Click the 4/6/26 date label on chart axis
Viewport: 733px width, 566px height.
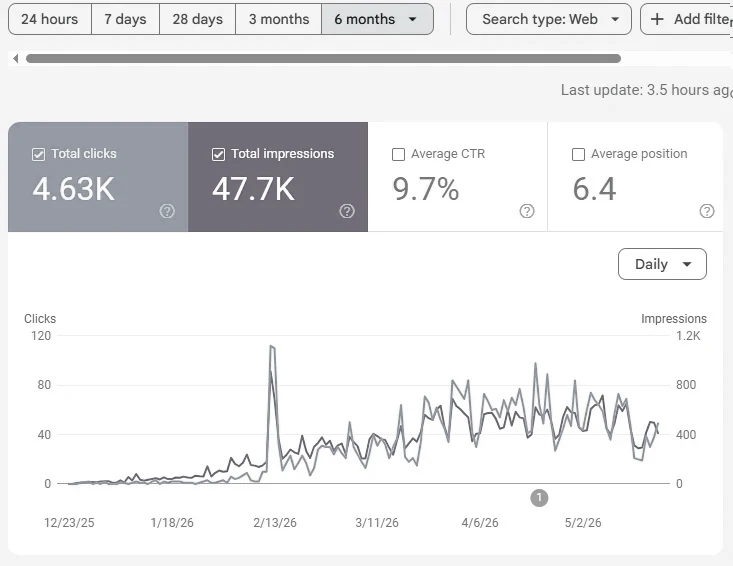tap(480, 523)
